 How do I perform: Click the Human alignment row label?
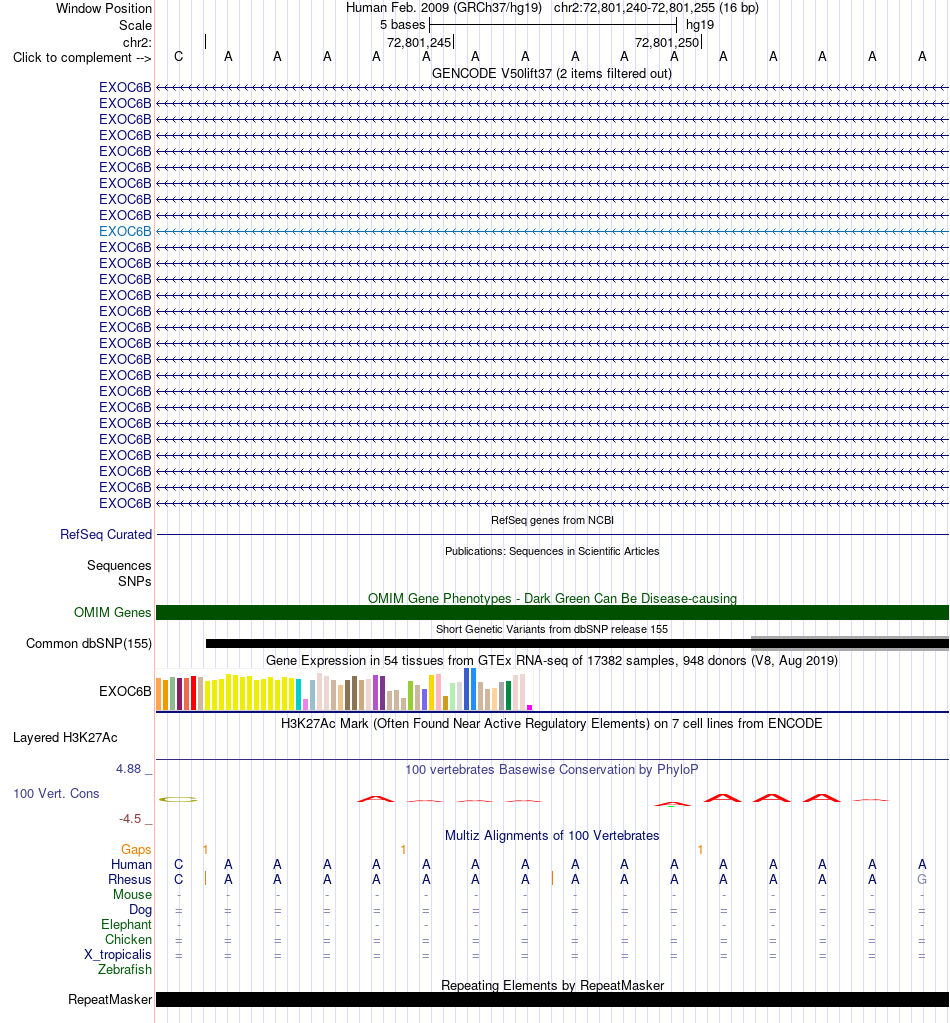(131, 864)
